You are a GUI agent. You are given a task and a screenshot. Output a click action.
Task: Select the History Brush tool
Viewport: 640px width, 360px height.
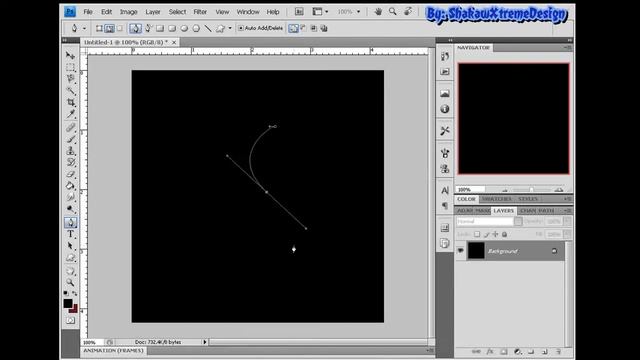click(x=71, y=162)
